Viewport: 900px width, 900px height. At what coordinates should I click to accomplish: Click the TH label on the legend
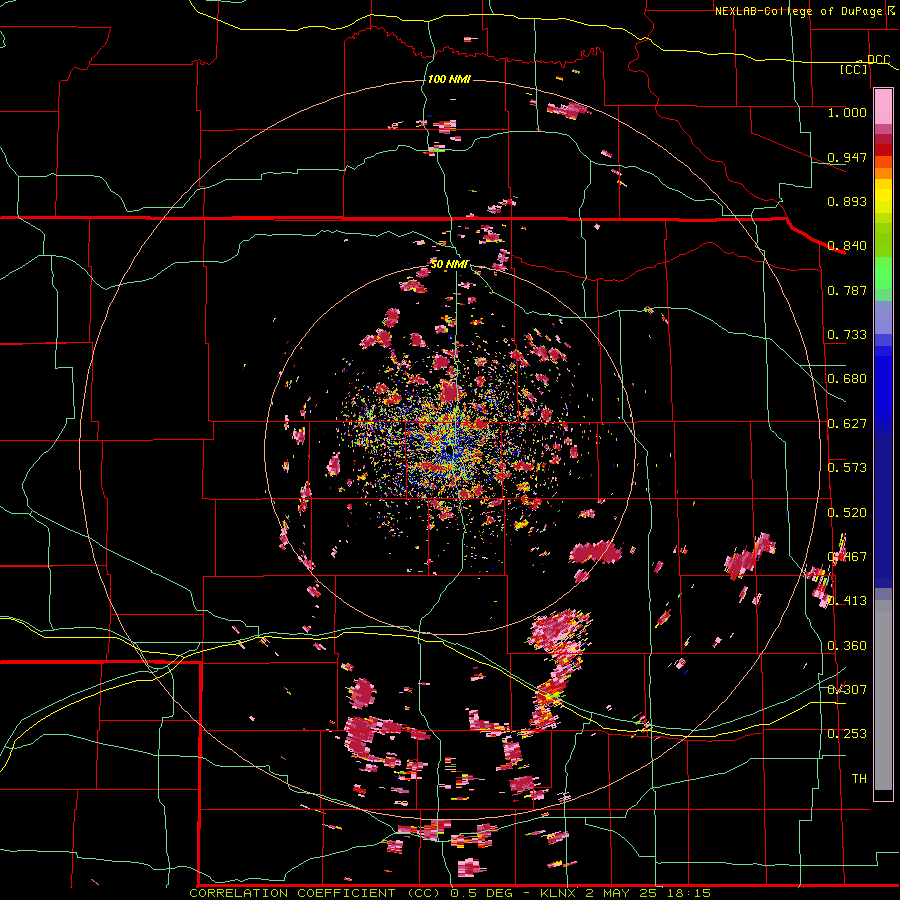click(859, 779)
